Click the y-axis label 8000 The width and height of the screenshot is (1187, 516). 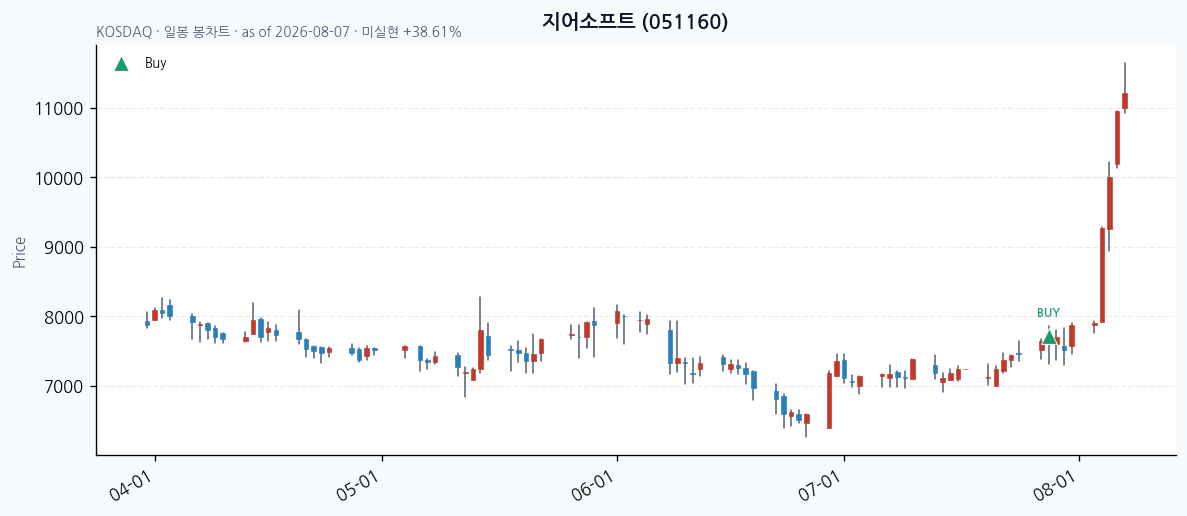click(x=63, y=317)
